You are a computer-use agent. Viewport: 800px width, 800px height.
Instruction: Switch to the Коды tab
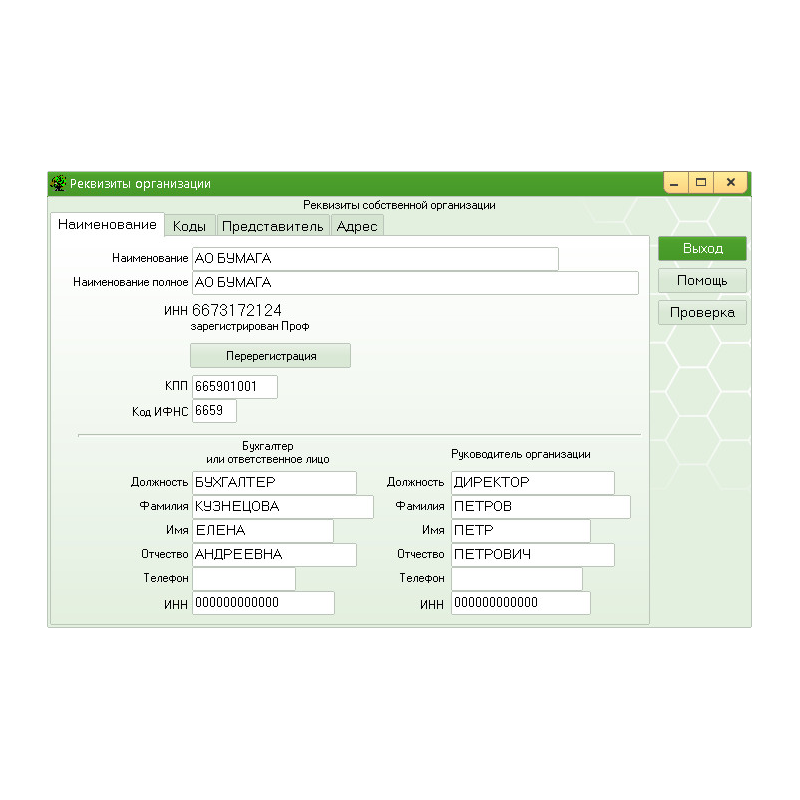189,226
